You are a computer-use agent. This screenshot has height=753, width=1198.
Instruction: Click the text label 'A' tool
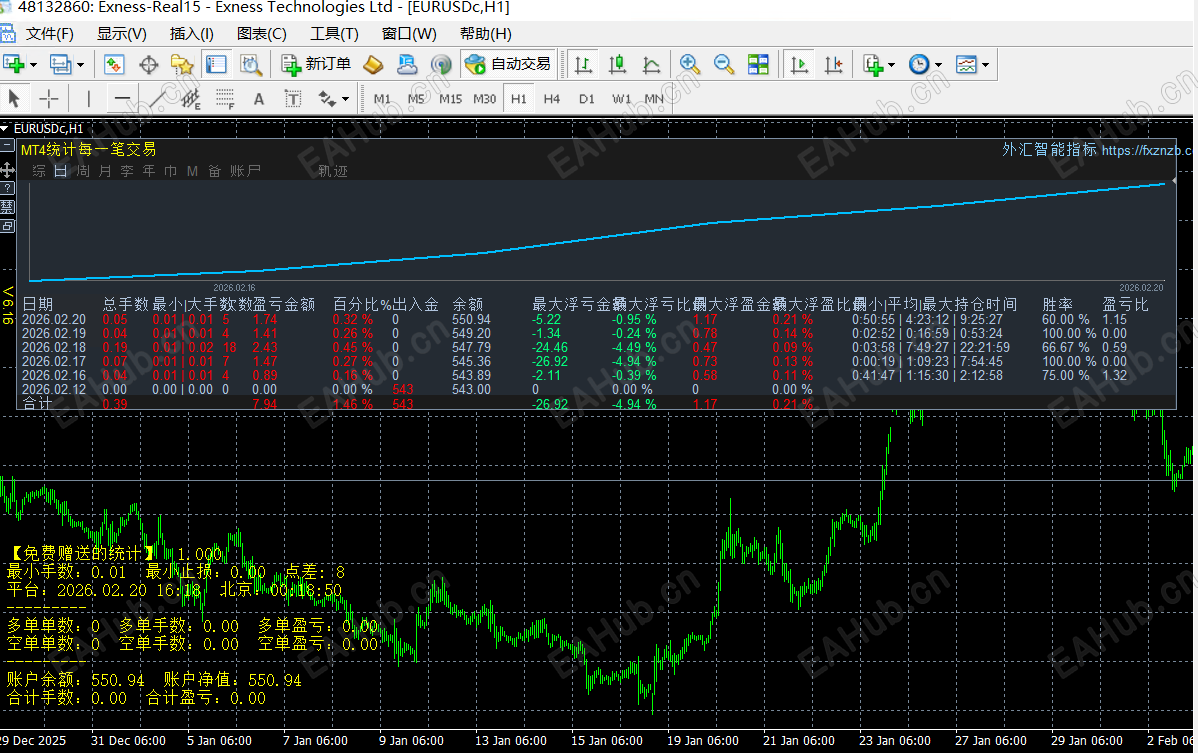259,99
